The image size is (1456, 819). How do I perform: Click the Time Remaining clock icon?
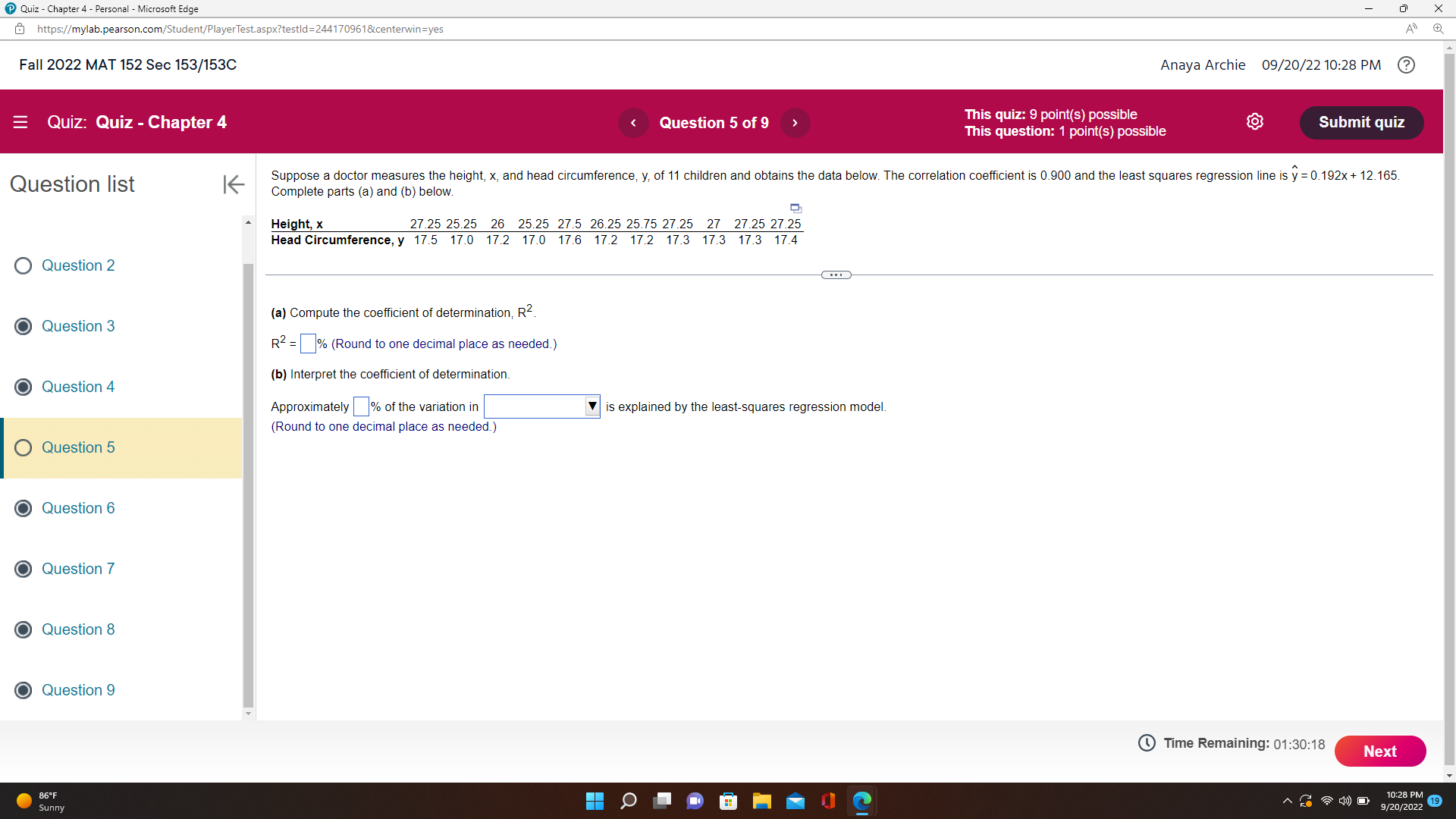(1146, 743)
